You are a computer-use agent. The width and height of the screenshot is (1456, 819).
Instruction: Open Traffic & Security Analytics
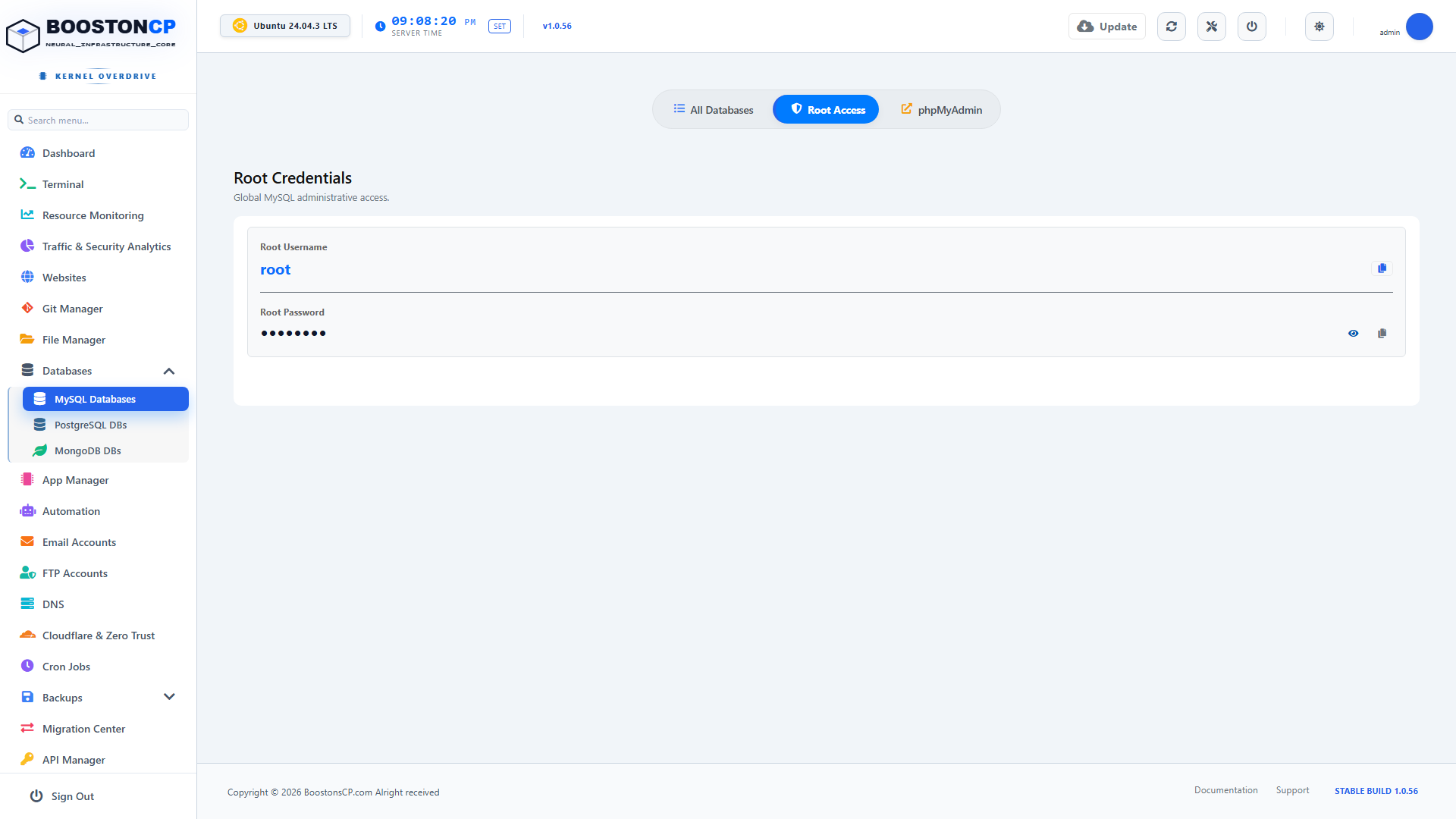99,246
